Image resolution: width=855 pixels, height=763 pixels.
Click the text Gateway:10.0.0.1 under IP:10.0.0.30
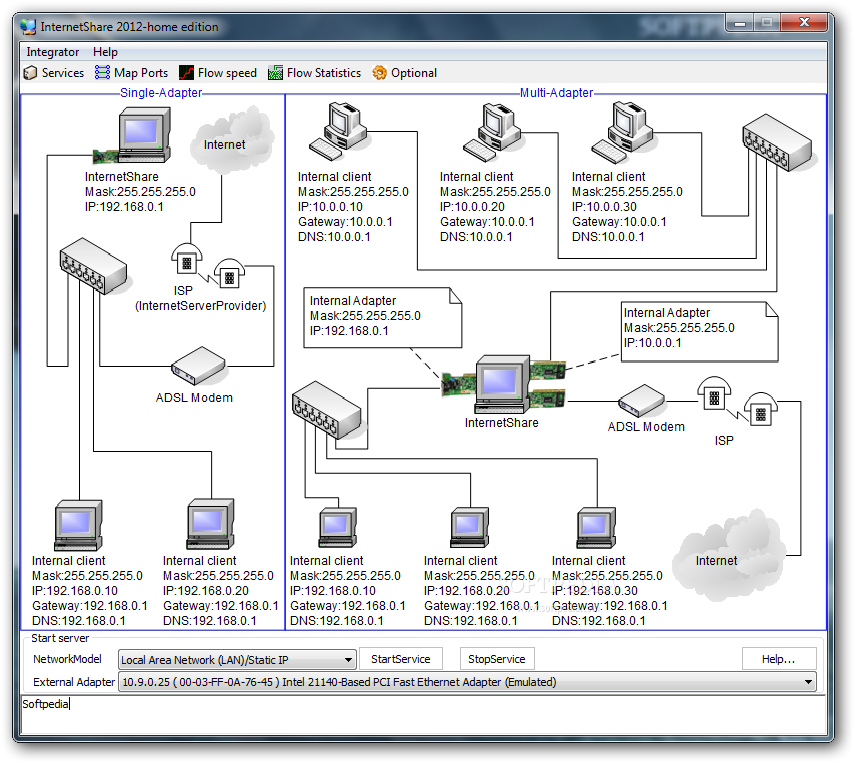tap(619, 222)
